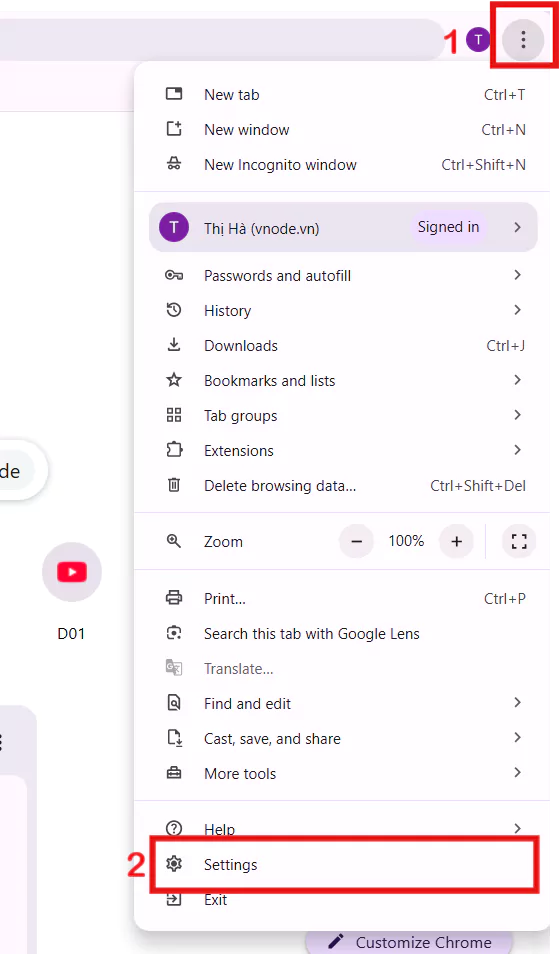
Task: Click the Zoom magnifier icon
Action: pyautogui.click(x=174, y=541)
